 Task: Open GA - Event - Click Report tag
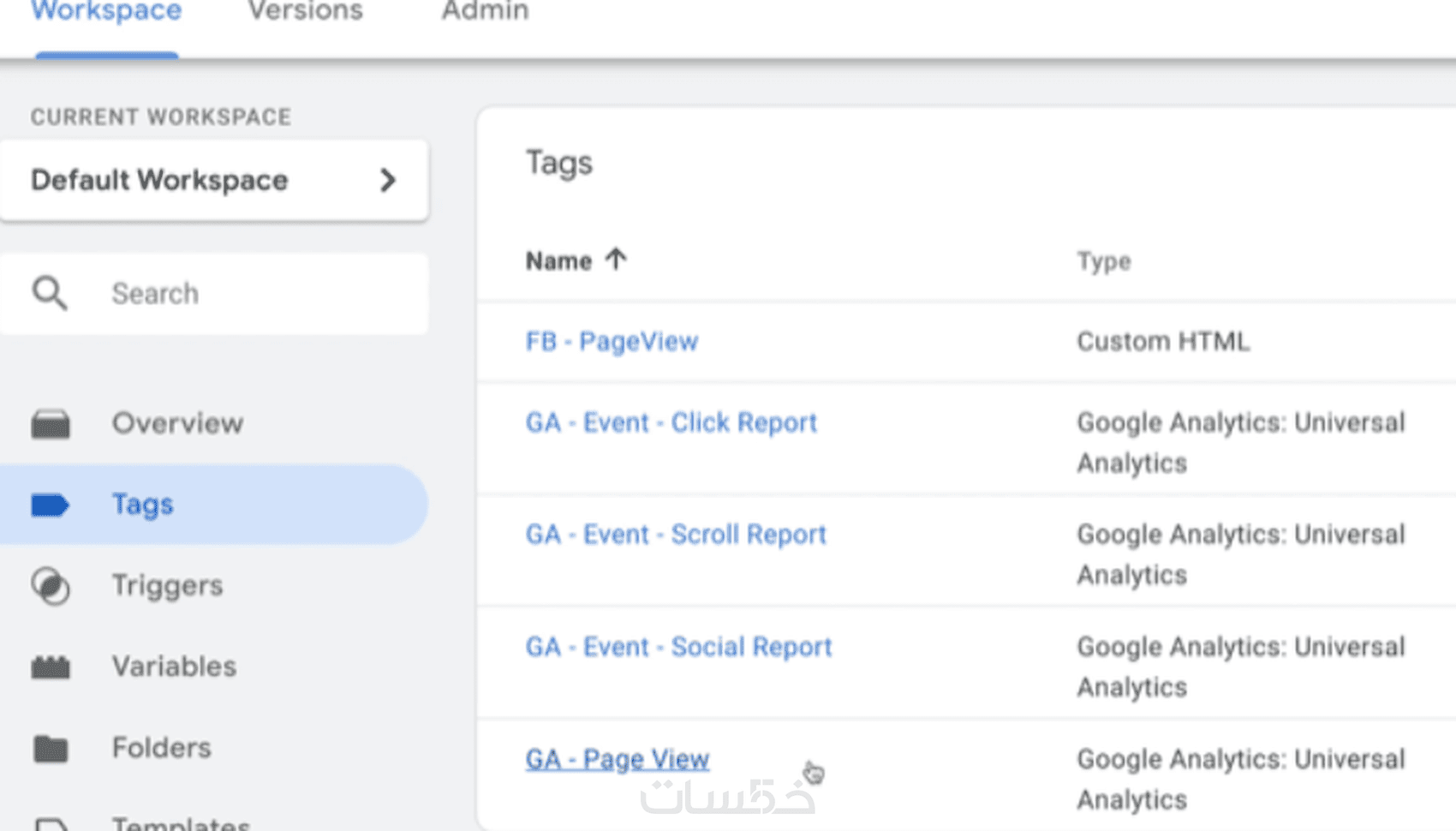coord(671,422)
